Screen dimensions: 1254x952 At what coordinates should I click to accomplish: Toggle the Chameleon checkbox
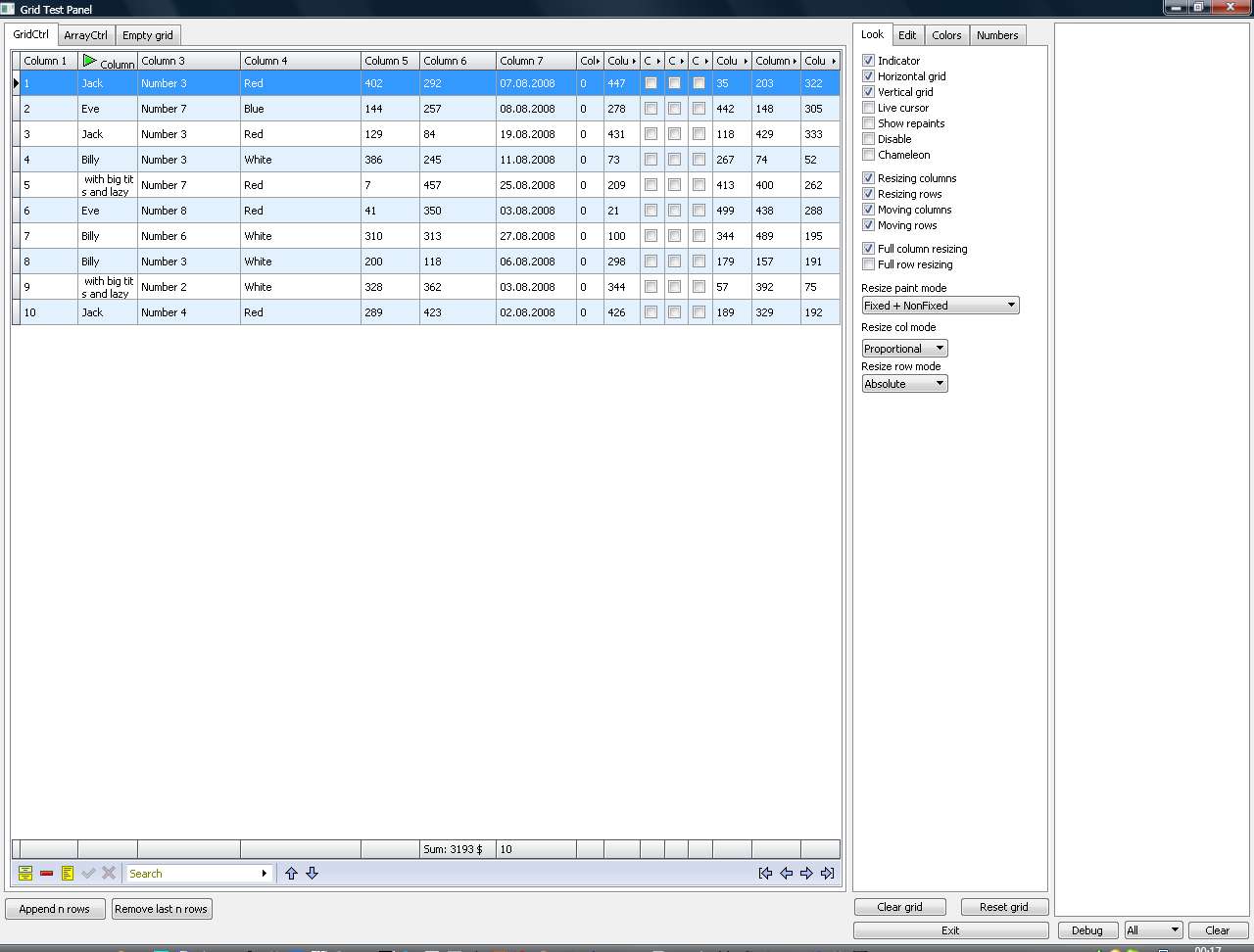pyautogui.click(x=868, y=155)
